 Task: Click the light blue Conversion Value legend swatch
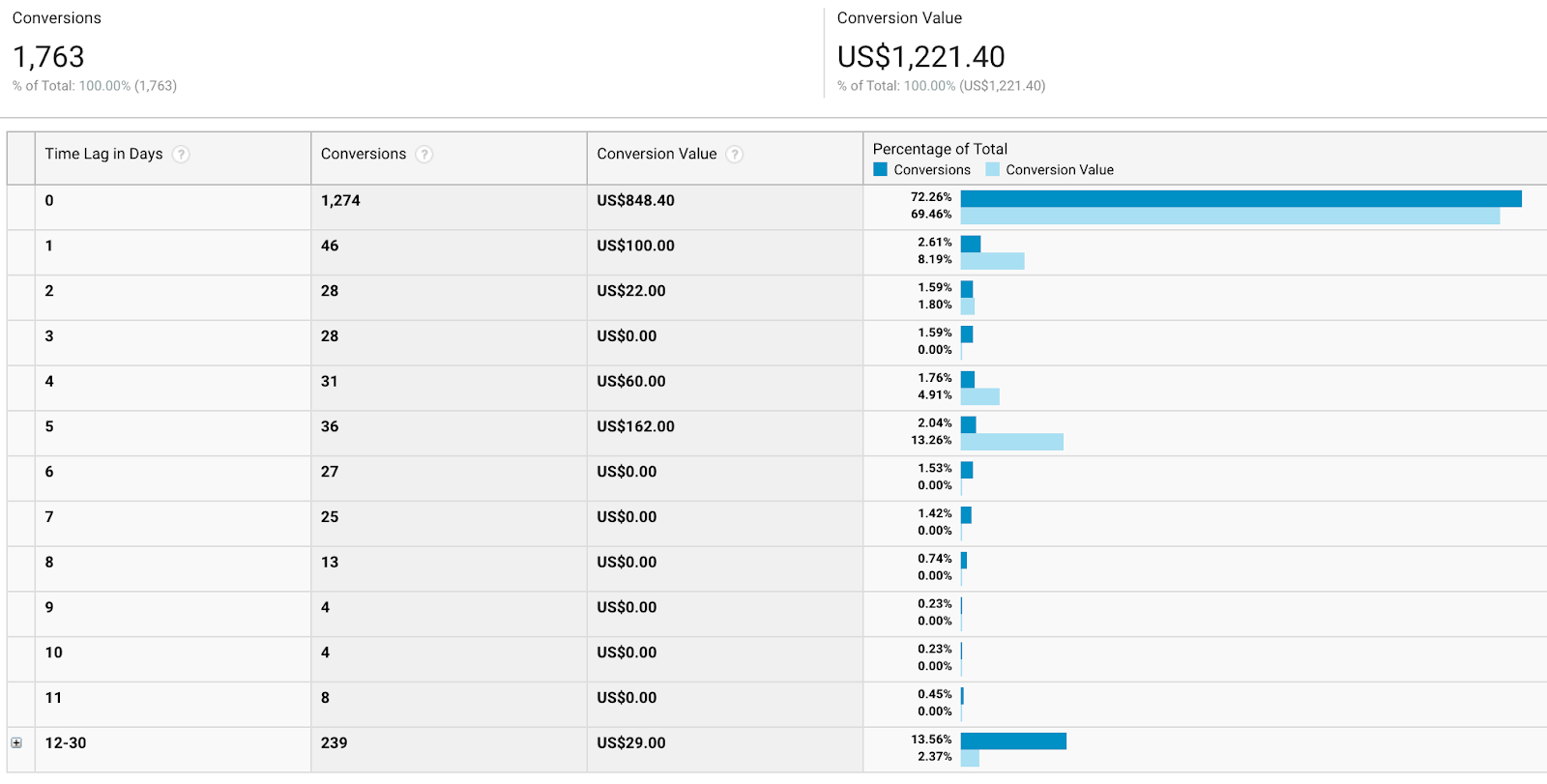point(992,169)
